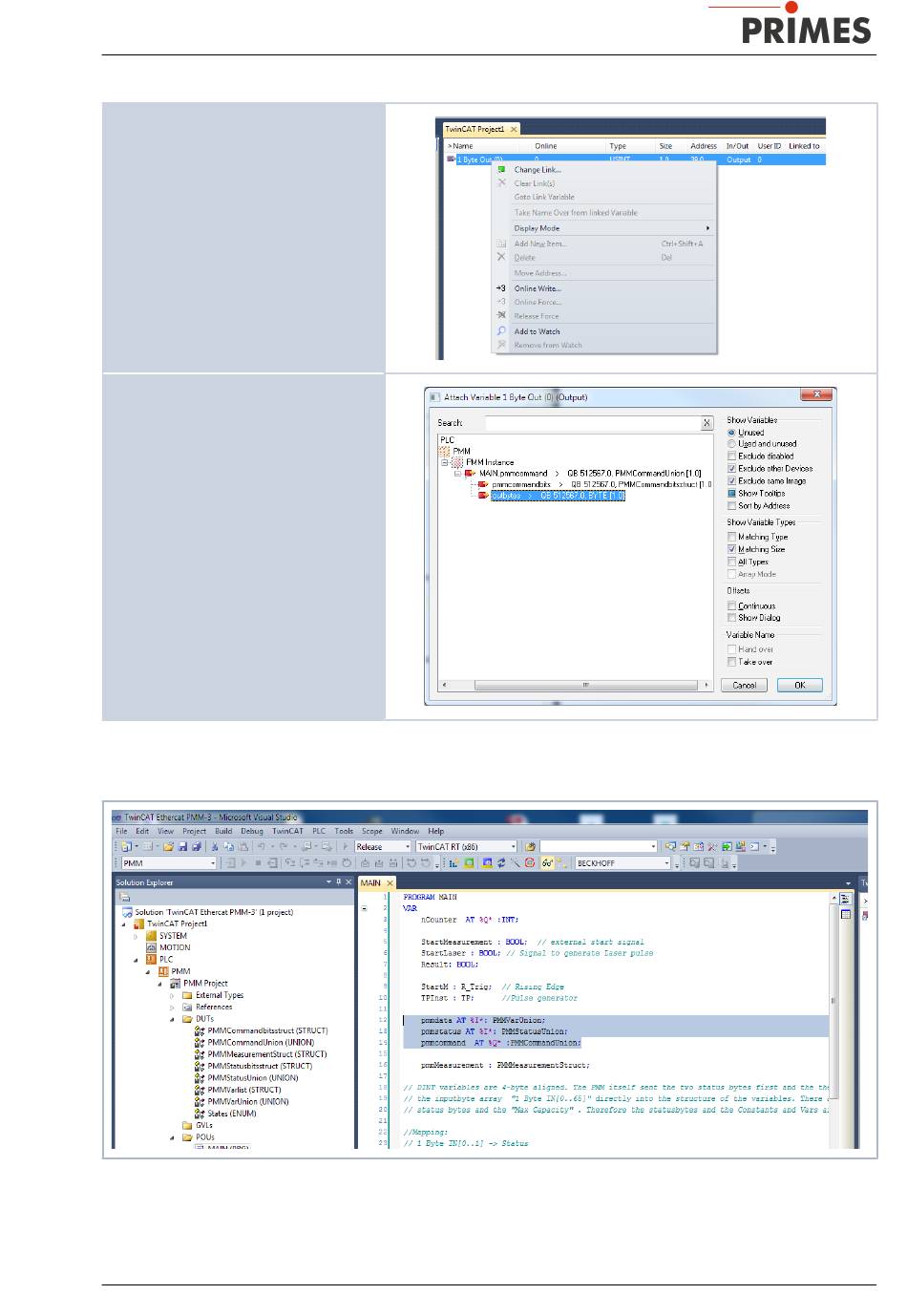The height and width of the screenshot is (1316, 907).
Task: Click the PLC node icon in Solution Explorer
Action: 151,959
